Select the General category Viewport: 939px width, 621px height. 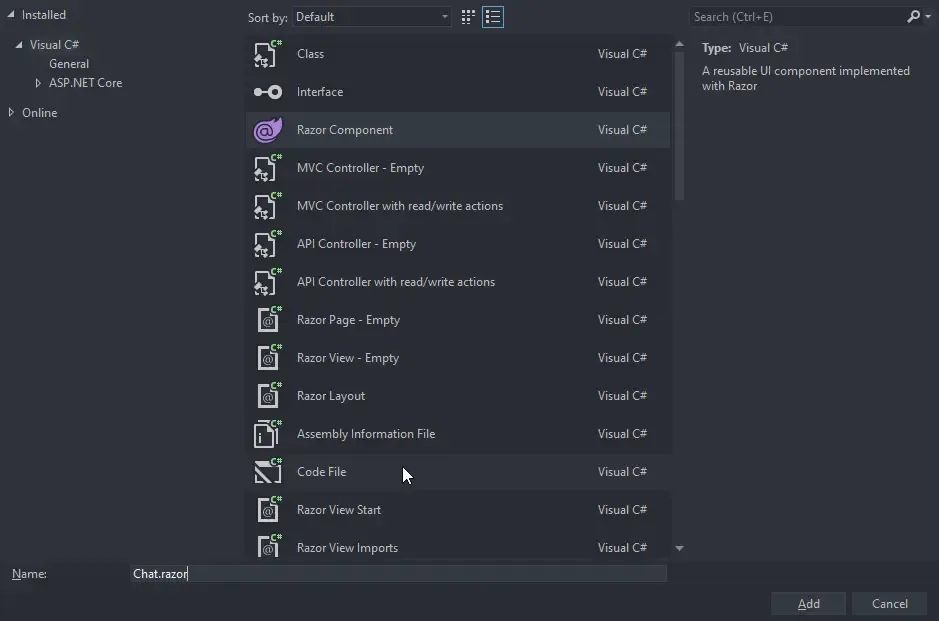pyautogui.click(x=68, y=63)
